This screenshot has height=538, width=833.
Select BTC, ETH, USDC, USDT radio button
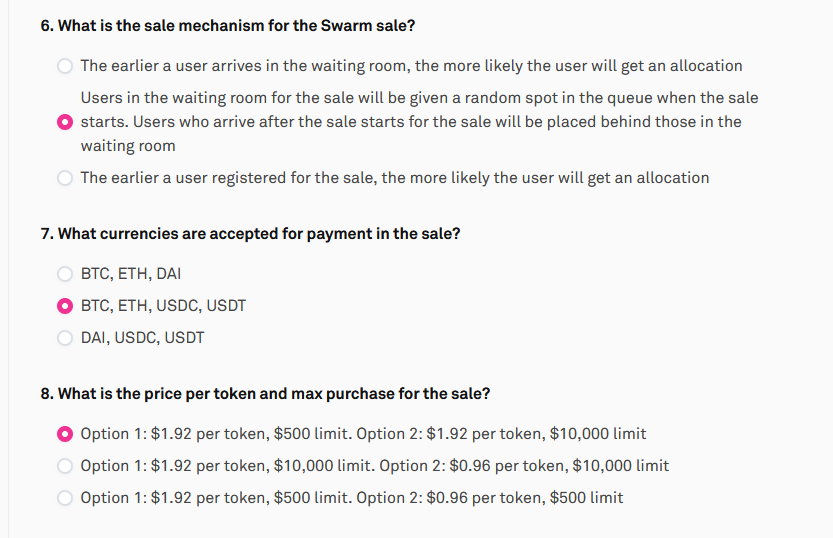65,306
